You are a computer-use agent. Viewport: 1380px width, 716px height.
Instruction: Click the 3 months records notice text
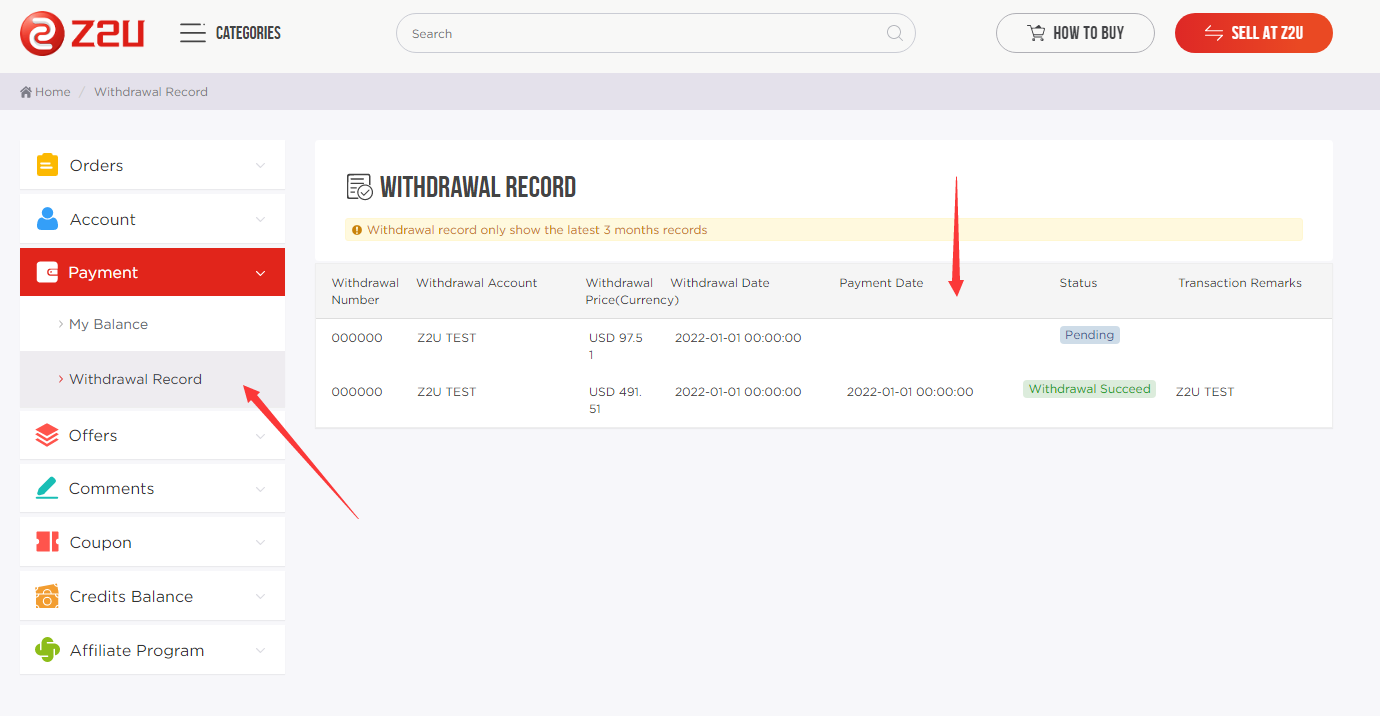click(537, 230)
